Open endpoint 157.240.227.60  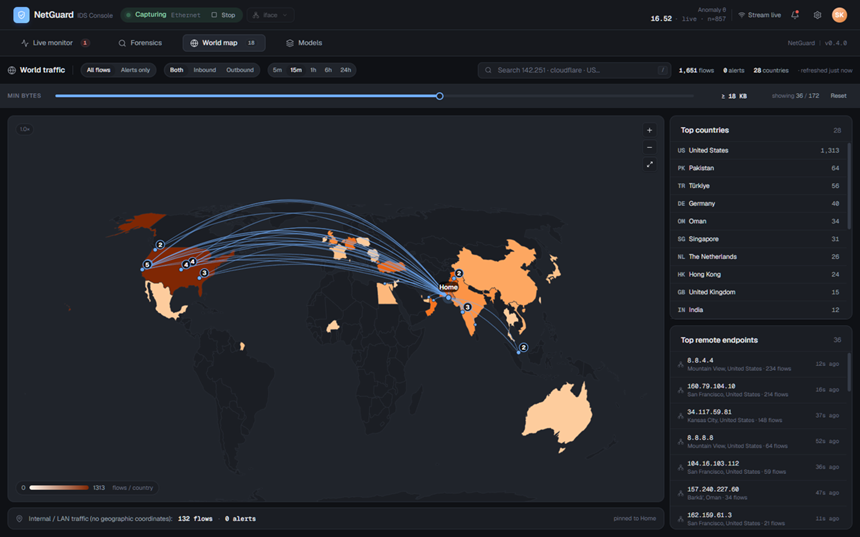click(759, 493)
